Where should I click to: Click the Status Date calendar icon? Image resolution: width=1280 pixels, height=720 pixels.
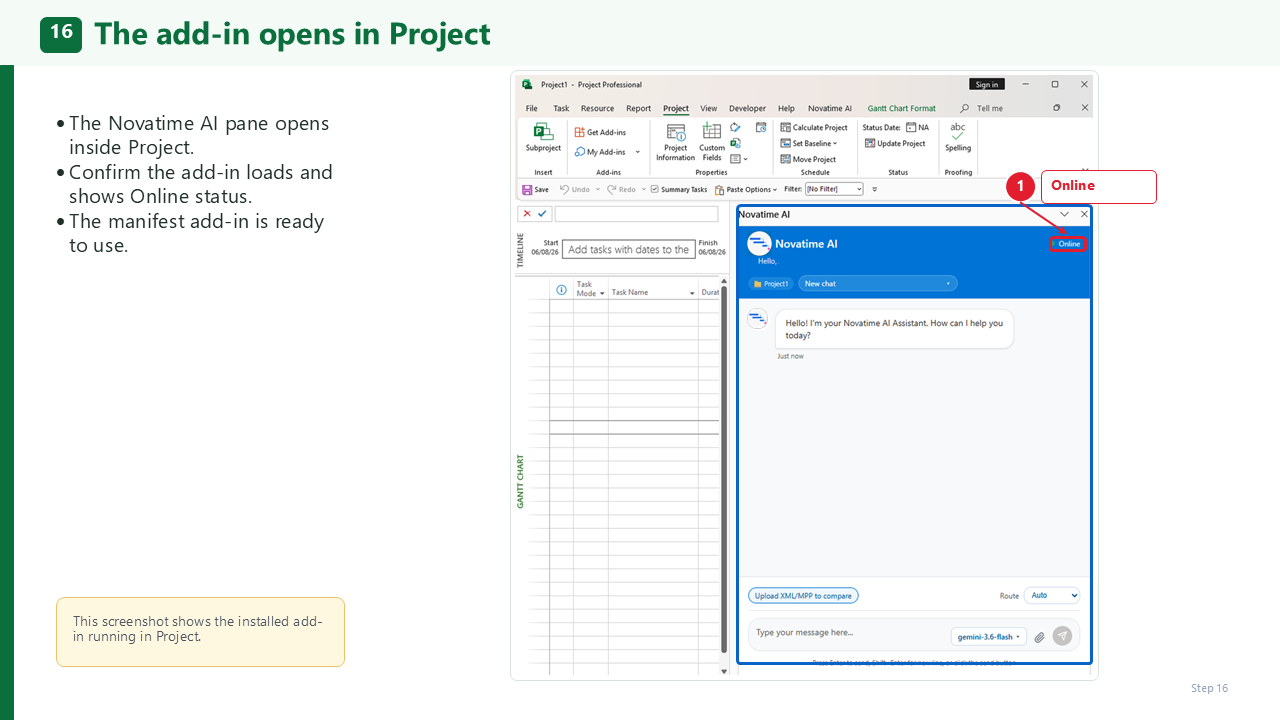[911, 127]
